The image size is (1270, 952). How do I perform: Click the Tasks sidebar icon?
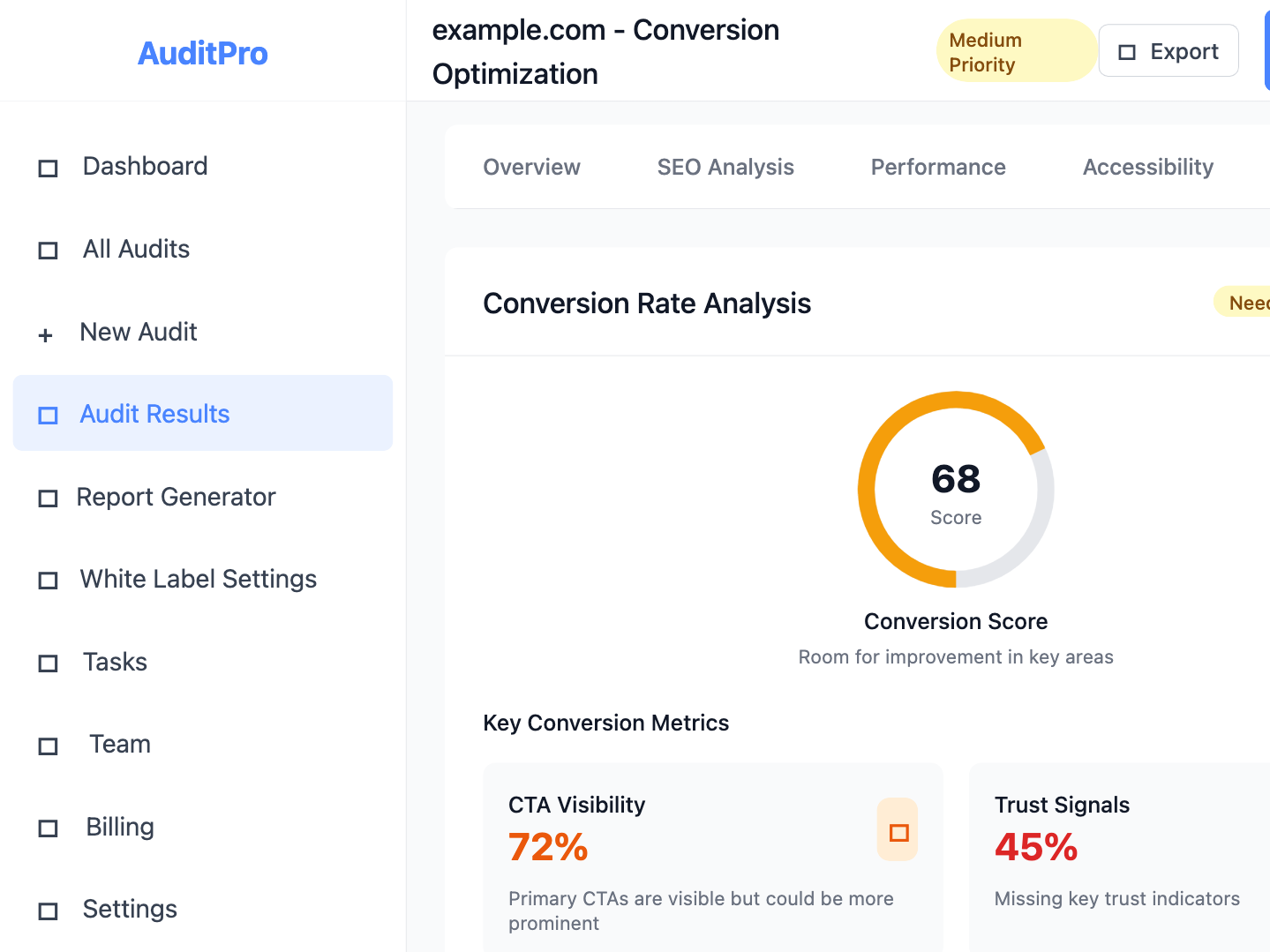click(48, 663)
